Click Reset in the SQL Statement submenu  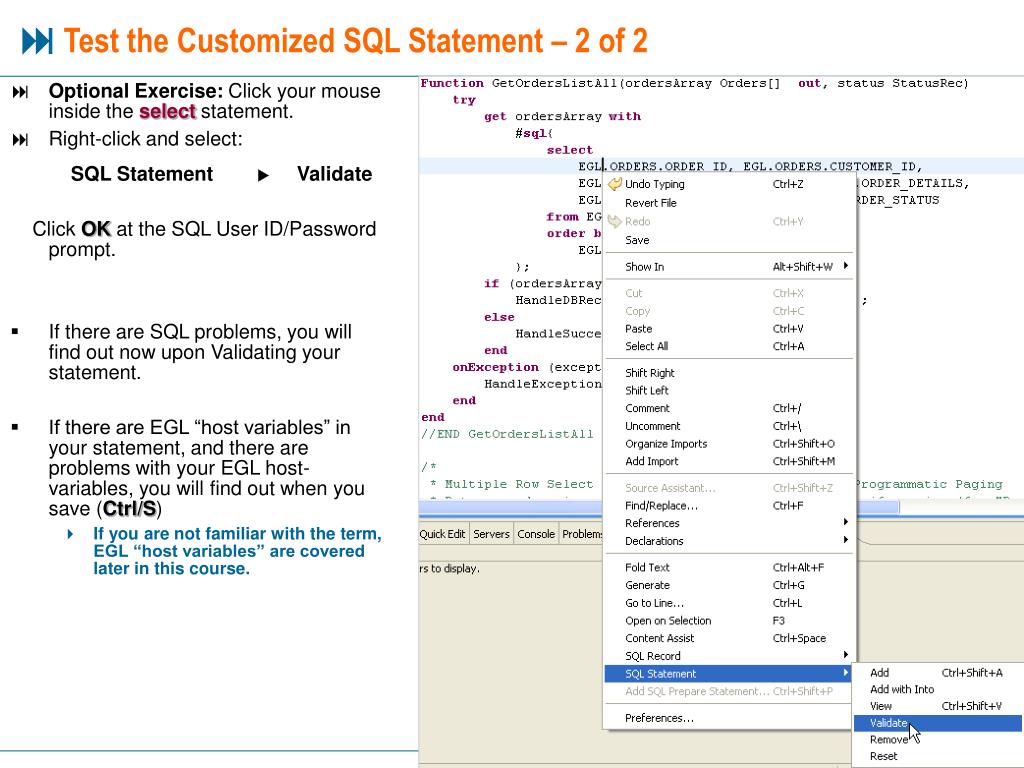coord(883,756)
